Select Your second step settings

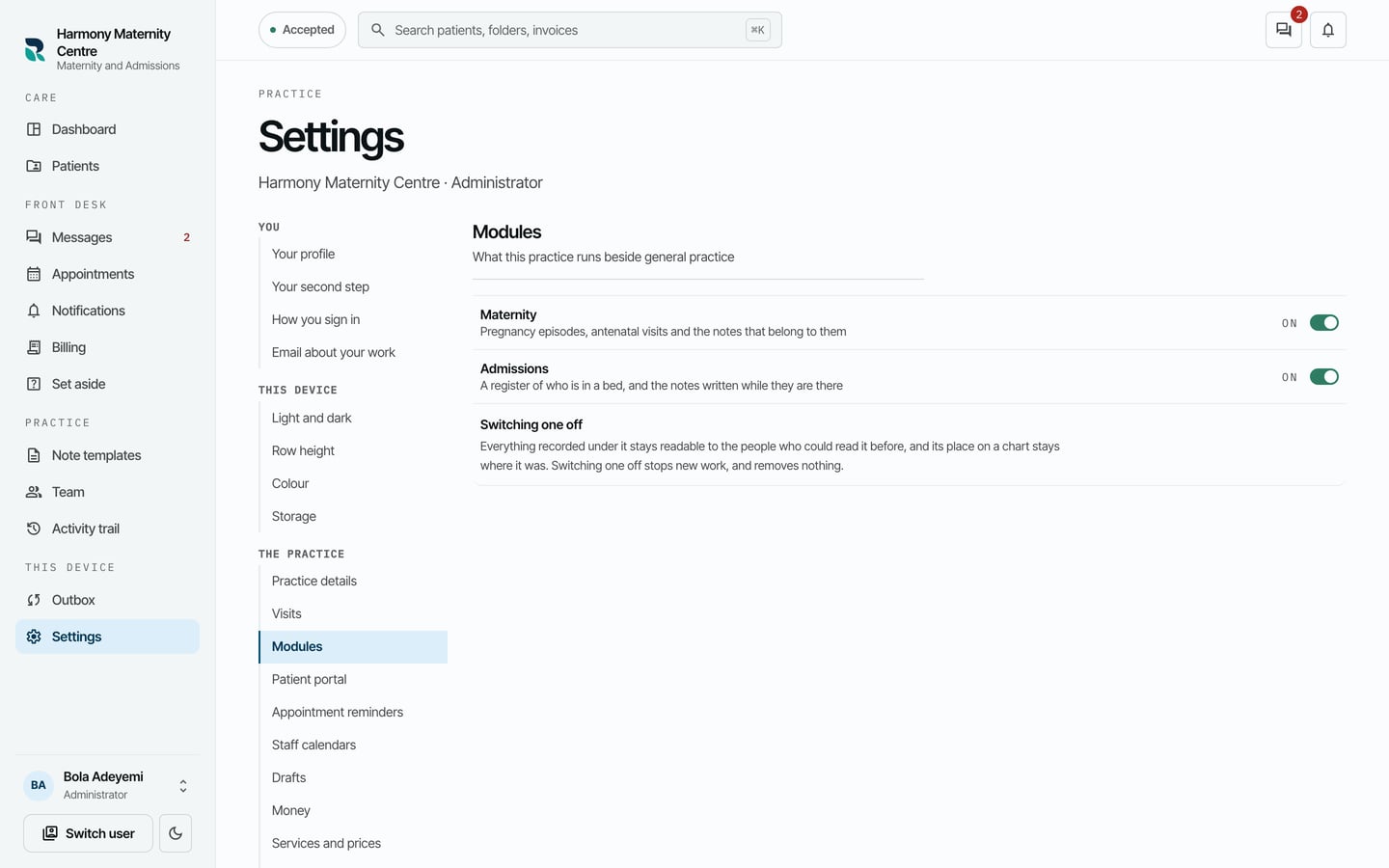pyautogui.click(x=353, y=287)
